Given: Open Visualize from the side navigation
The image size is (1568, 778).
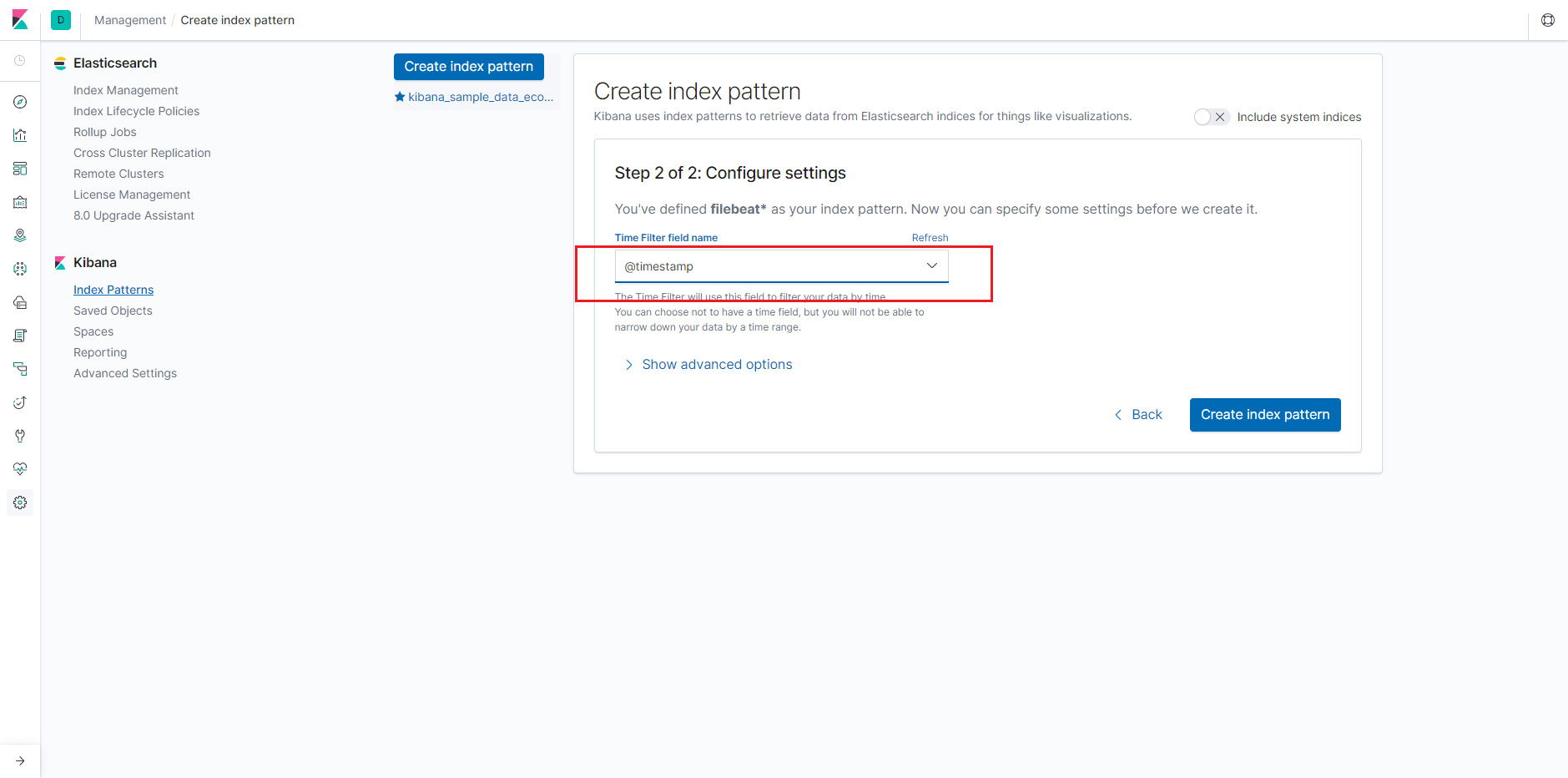Looking at the screenshot, I should (20, 135).
